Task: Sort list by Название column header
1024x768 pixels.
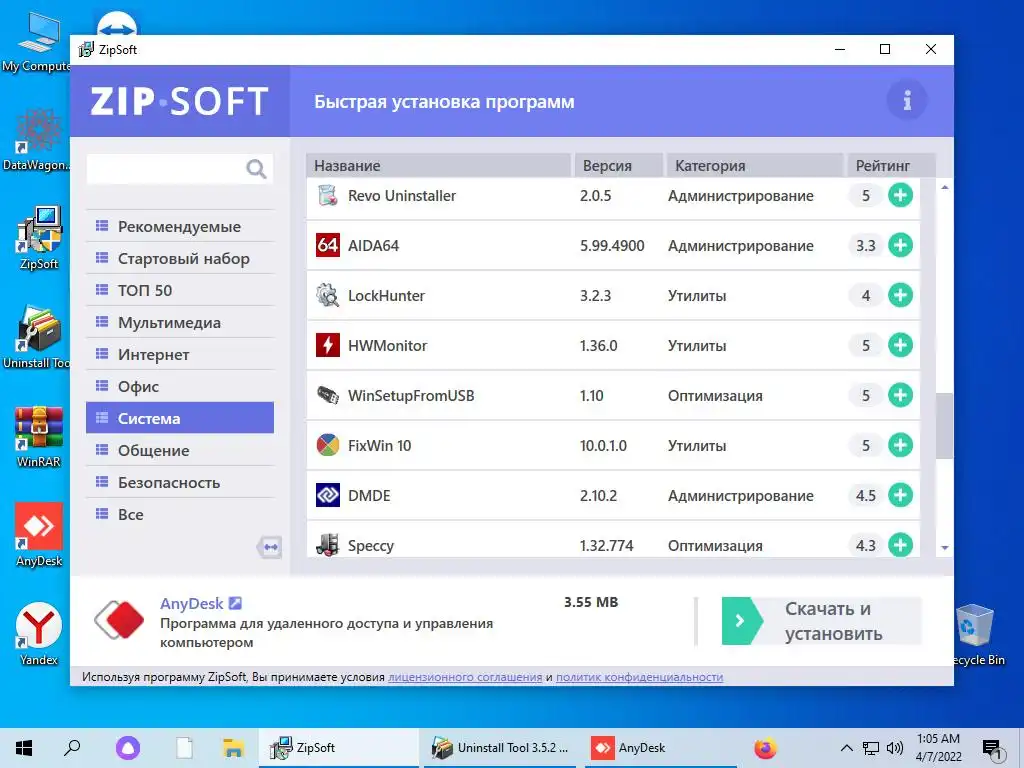Action: pyautogui.click(x=439, y=165)
